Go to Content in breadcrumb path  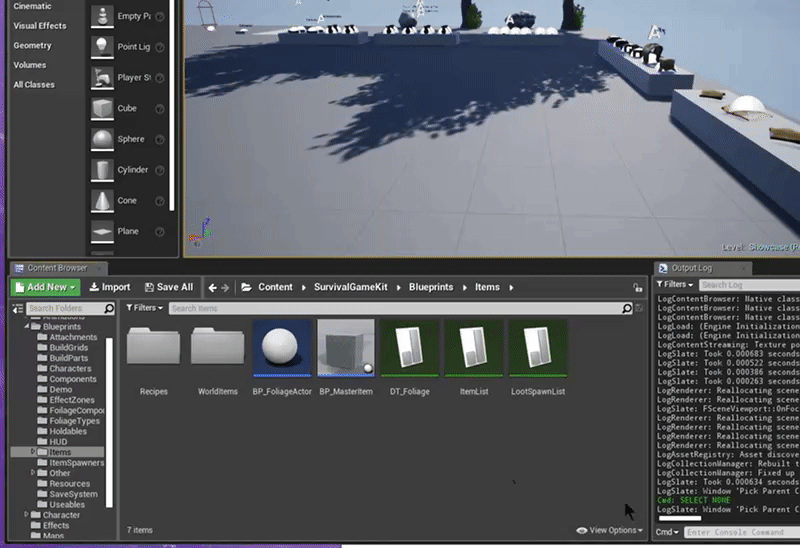click(x=275, y=287)
